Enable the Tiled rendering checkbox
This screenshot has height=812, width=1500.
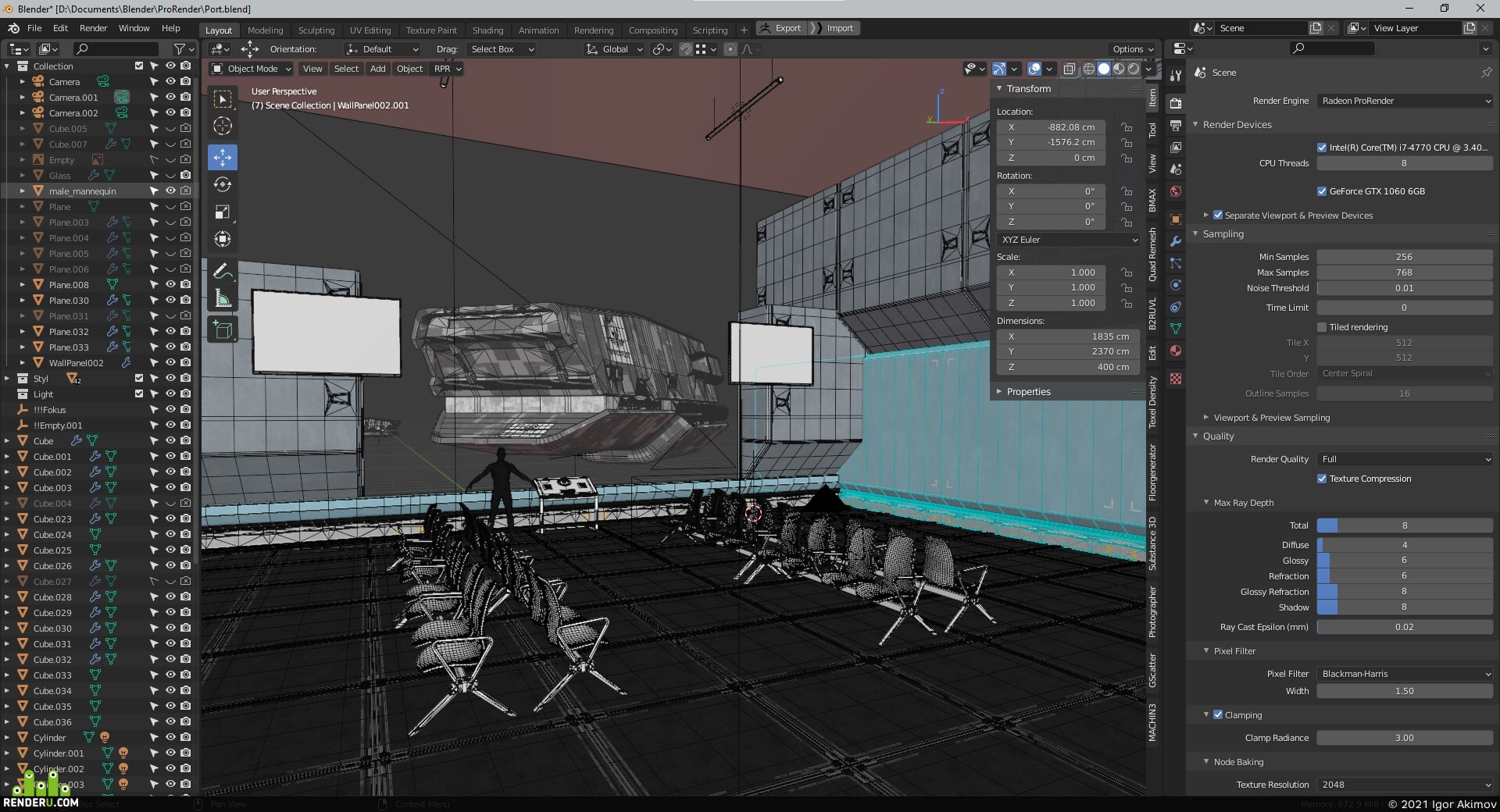(1322, 327)
